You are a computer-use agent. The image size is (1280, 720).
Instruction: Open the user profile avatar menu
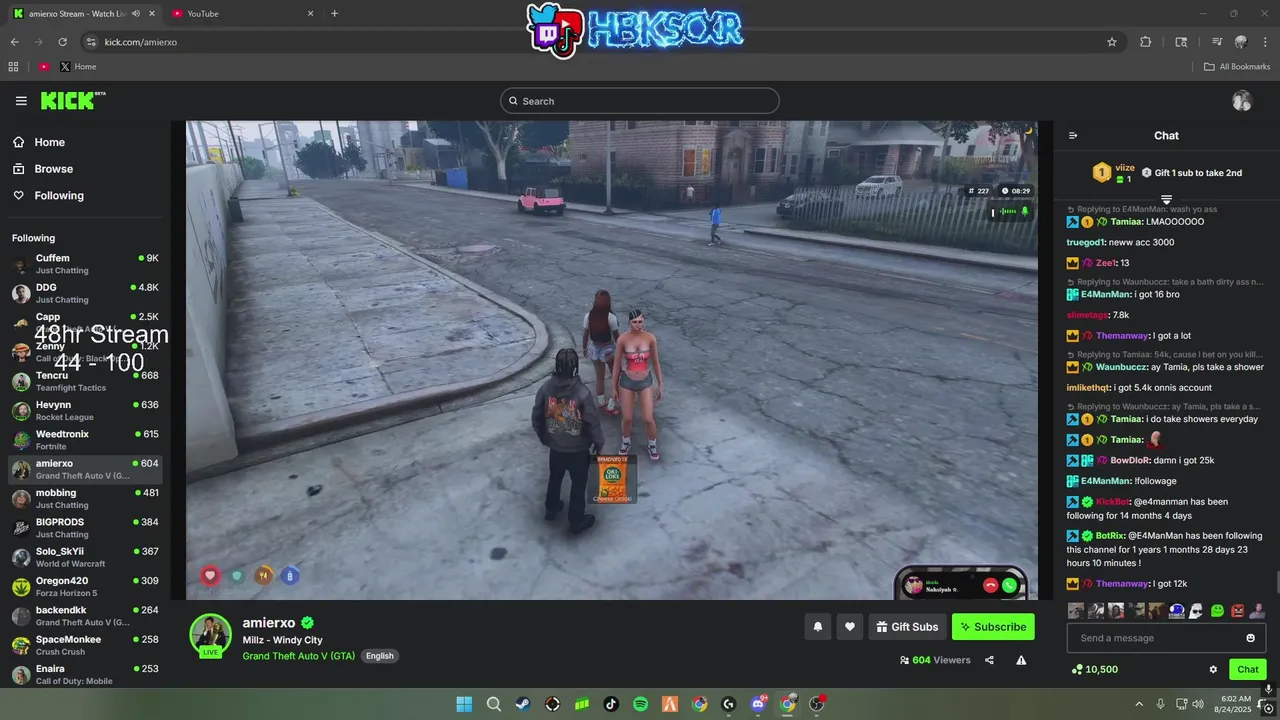click(x=1242, y=101)
